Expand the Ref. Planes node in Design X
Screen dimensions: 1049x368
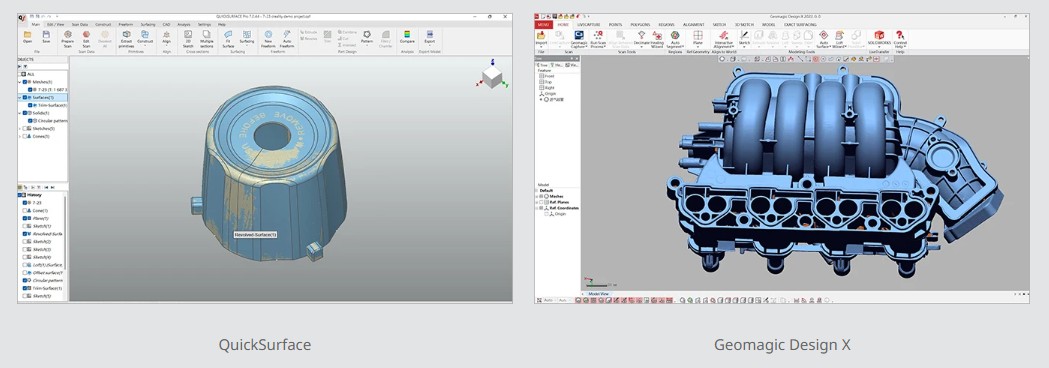coord(537,202)
